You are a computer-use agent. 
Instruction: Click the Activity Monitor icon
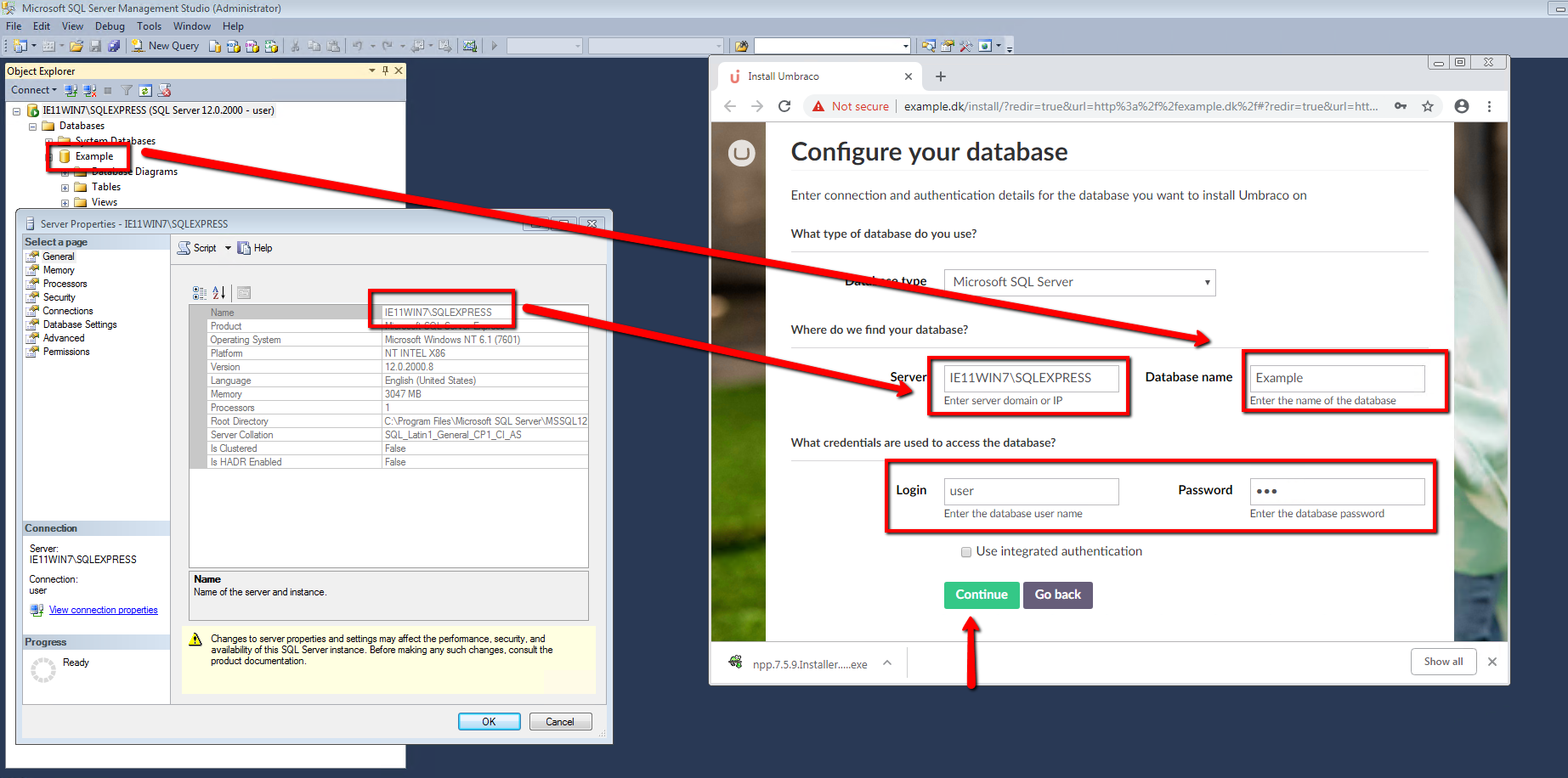(x=470, y=46)
